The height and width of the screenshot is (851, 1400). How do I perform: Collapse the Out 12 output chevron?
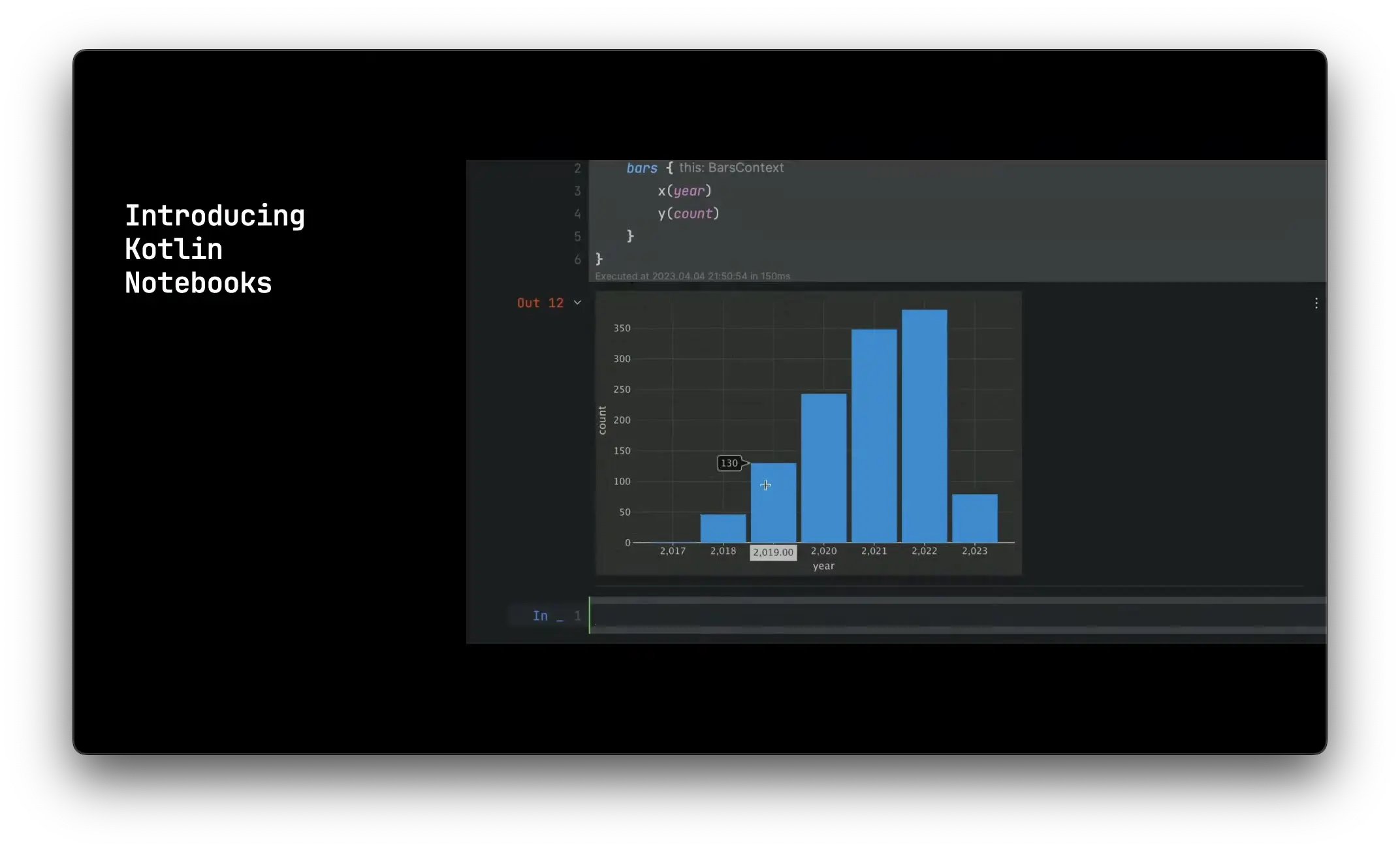(577, 303)
